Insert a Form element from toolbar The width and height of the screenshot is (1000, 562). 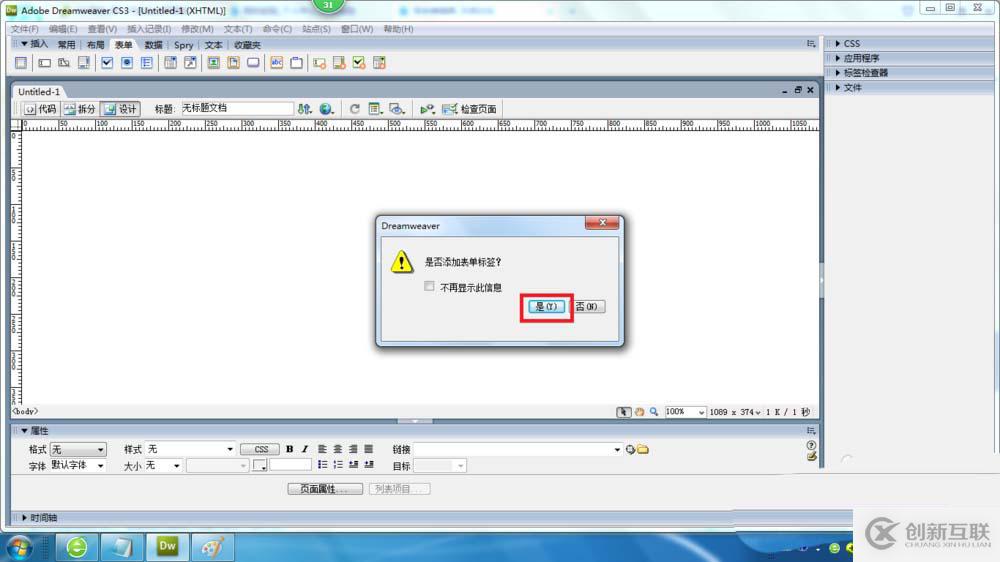click(21, 63)
